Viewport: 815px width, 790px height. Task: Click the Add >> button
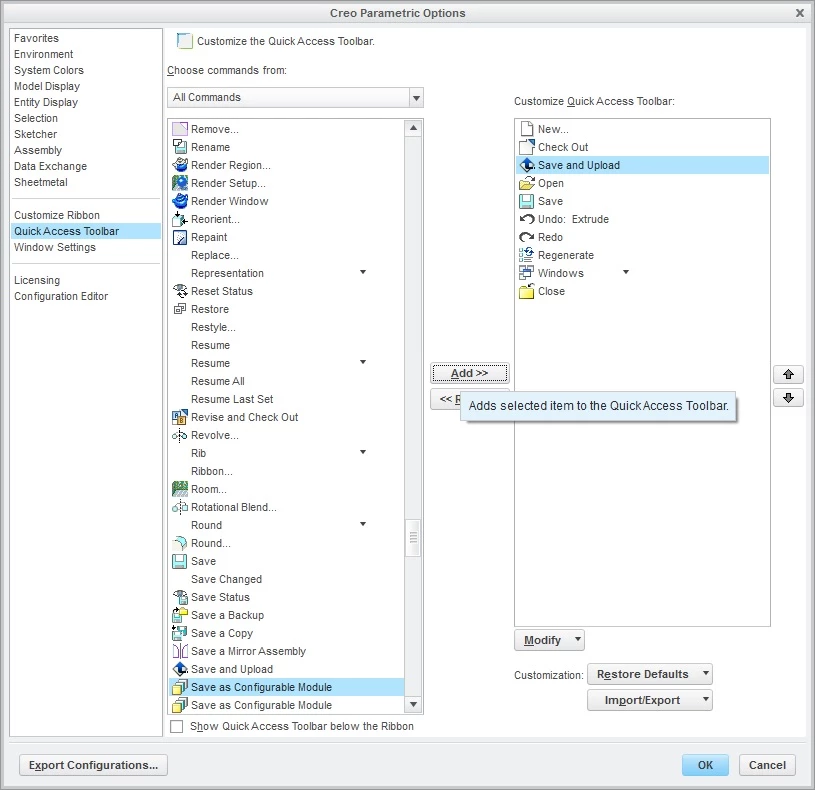tap(469, 373)
